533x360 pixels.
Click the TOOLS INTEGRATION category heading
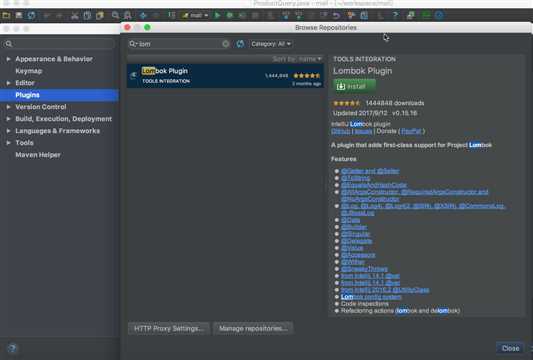(364, 59)
